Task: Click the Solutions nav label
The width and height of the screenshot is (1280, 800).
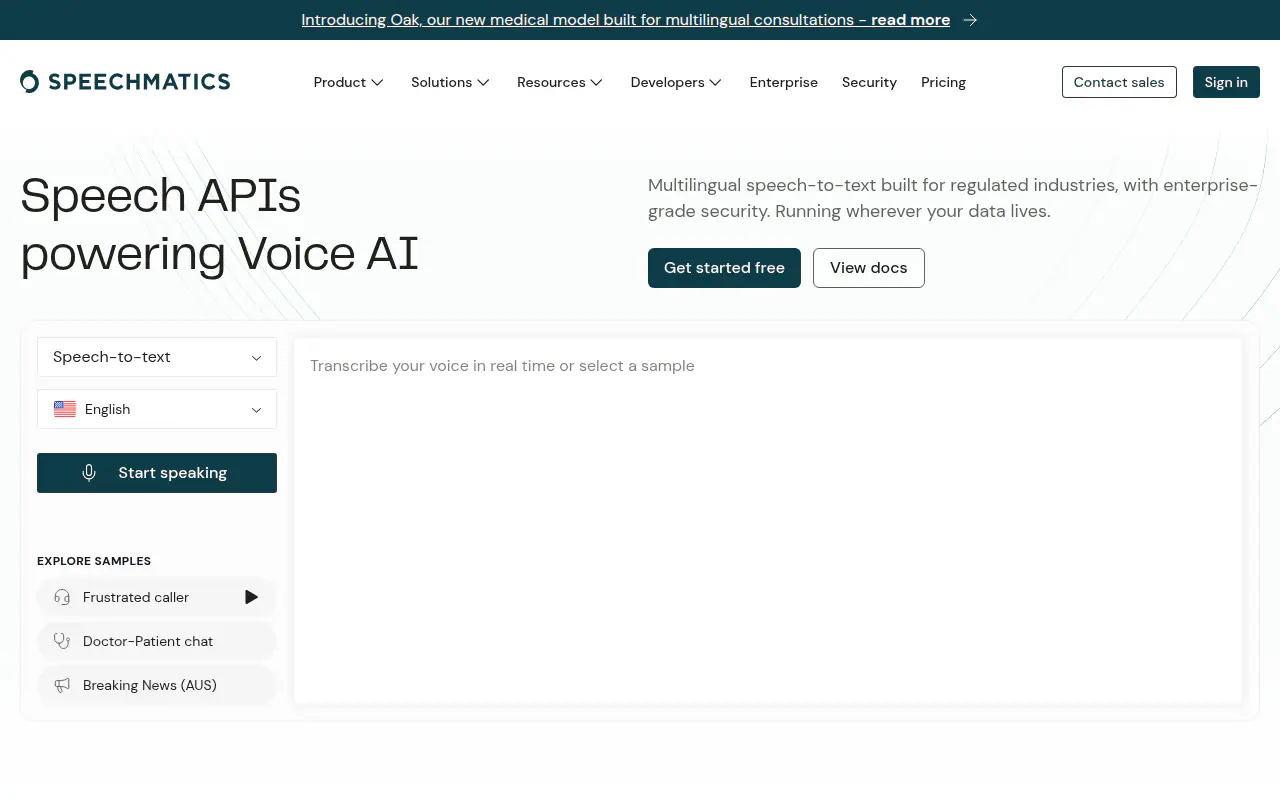Action: pyautogui.click(x=441, y=82)
